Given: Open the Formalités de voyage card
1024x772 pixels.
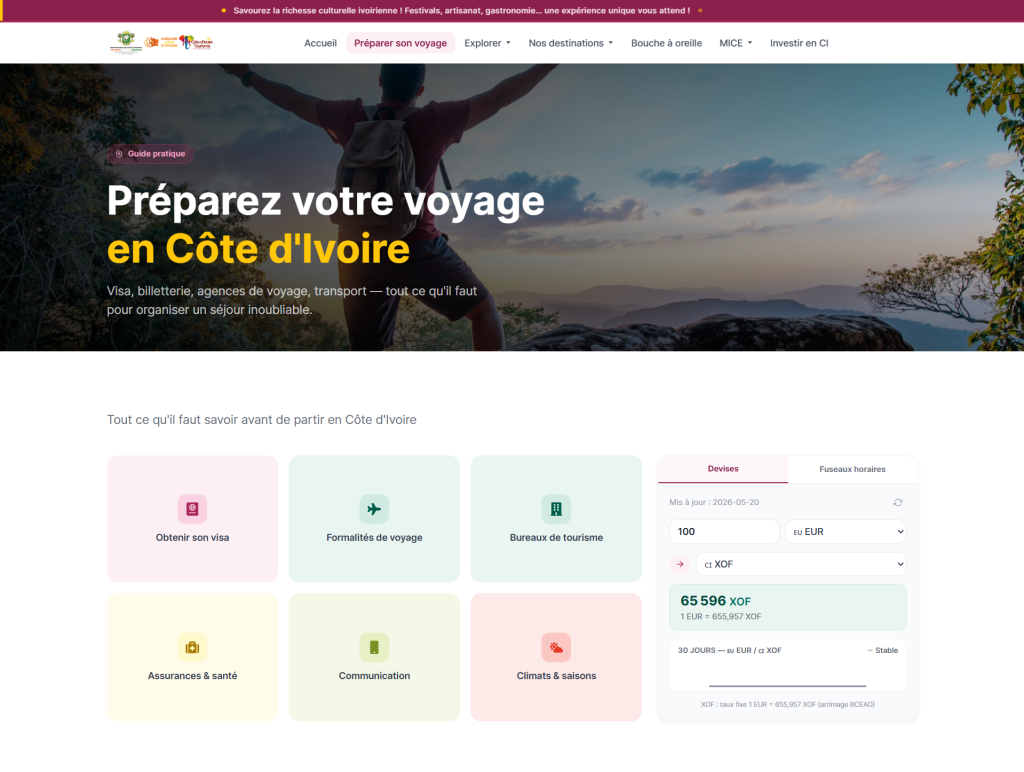Looking at the screenshot, I should [x=374, y=519].
